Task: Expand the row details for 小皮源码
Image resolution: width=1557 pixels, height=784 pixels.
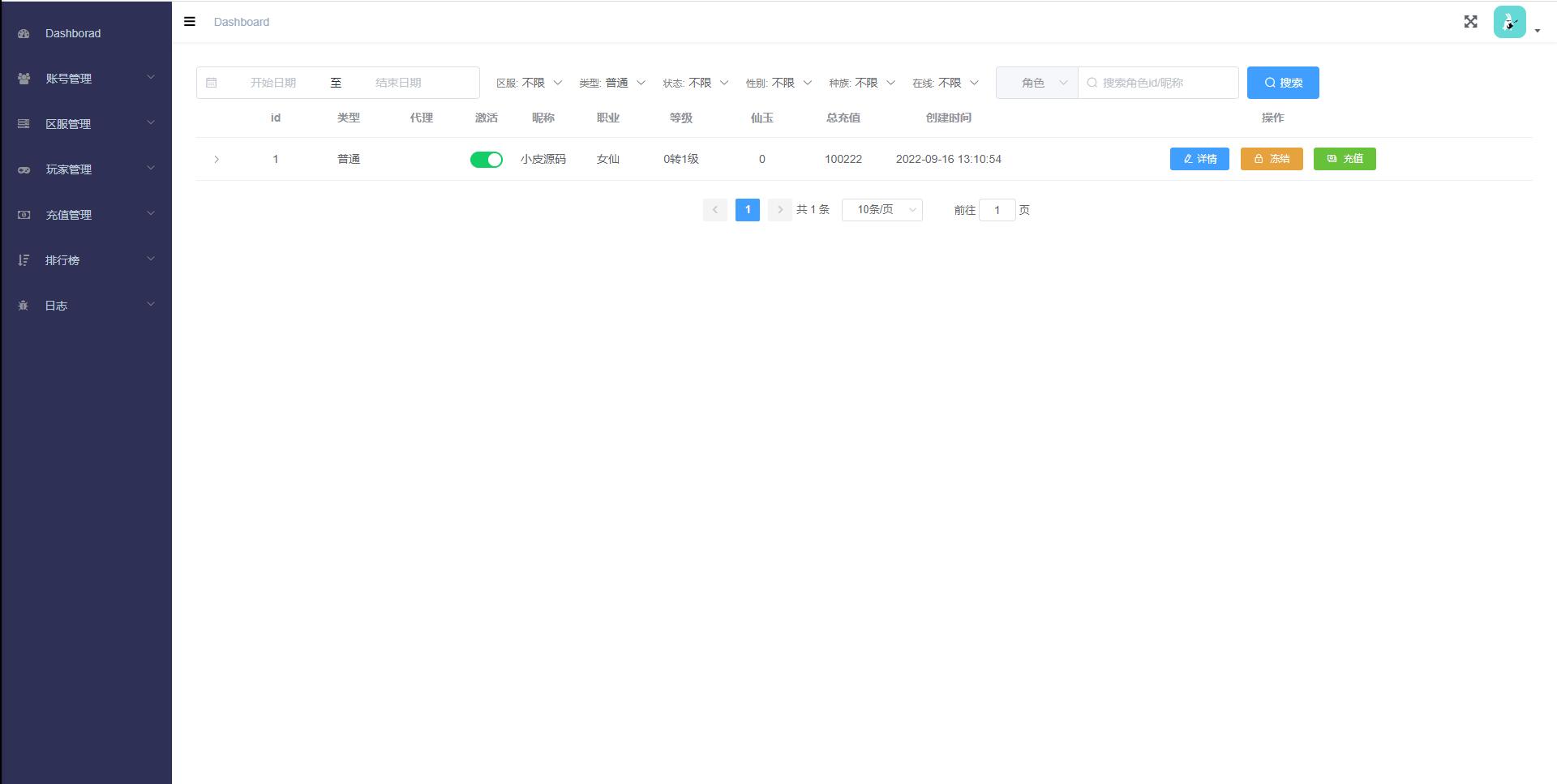Action: tap(217, 159)
